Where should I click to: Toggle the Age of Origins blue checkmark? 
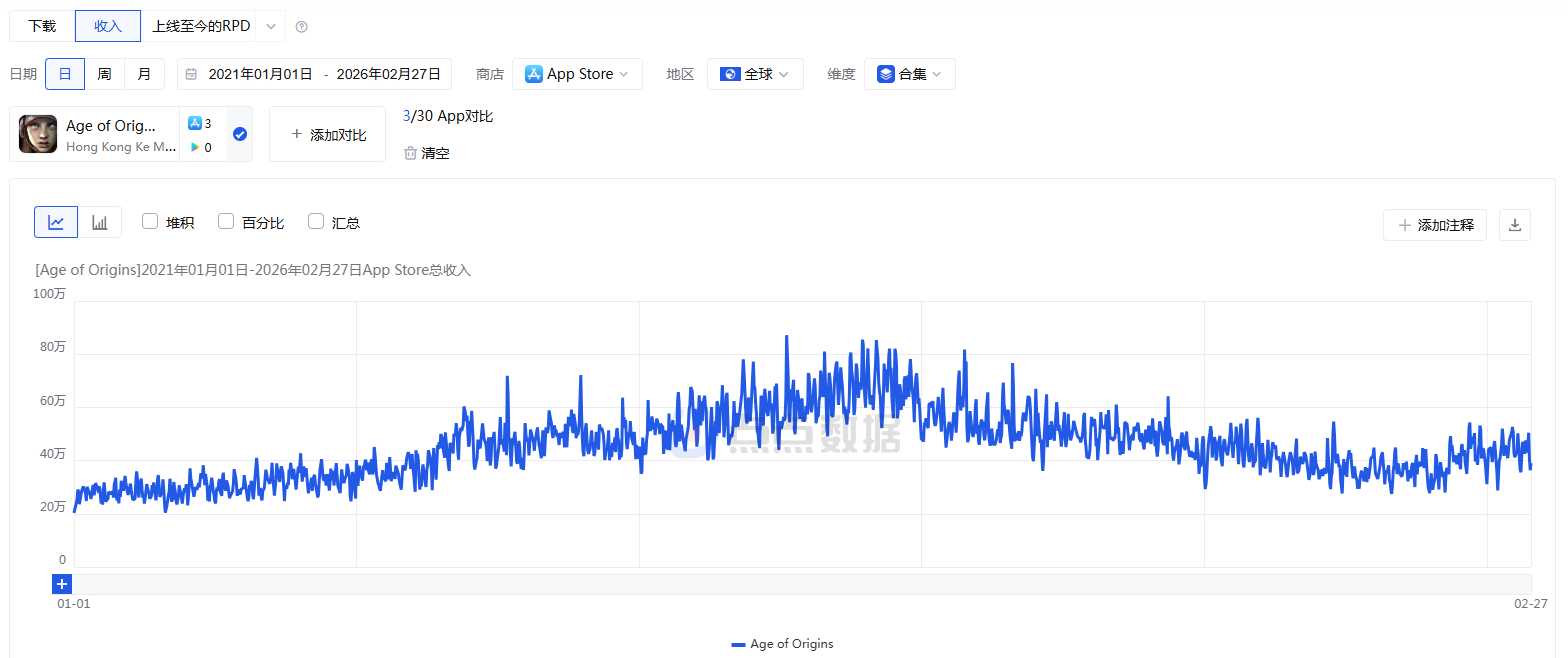pyautogui.click(x=240, y=134)
